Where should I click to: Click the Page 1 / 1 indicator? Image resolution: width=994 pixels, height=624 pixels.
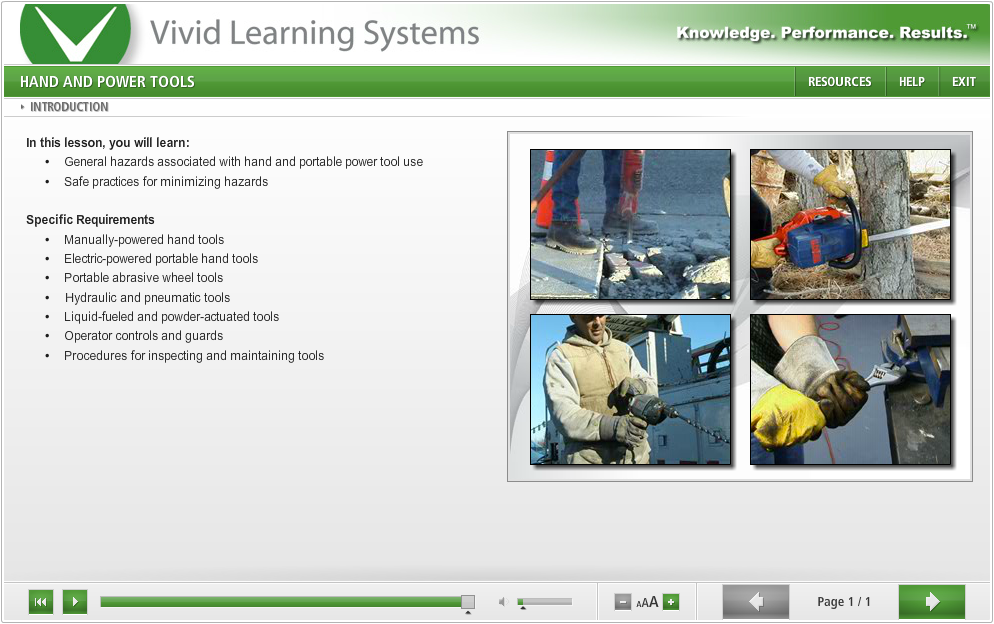(844, 602)
